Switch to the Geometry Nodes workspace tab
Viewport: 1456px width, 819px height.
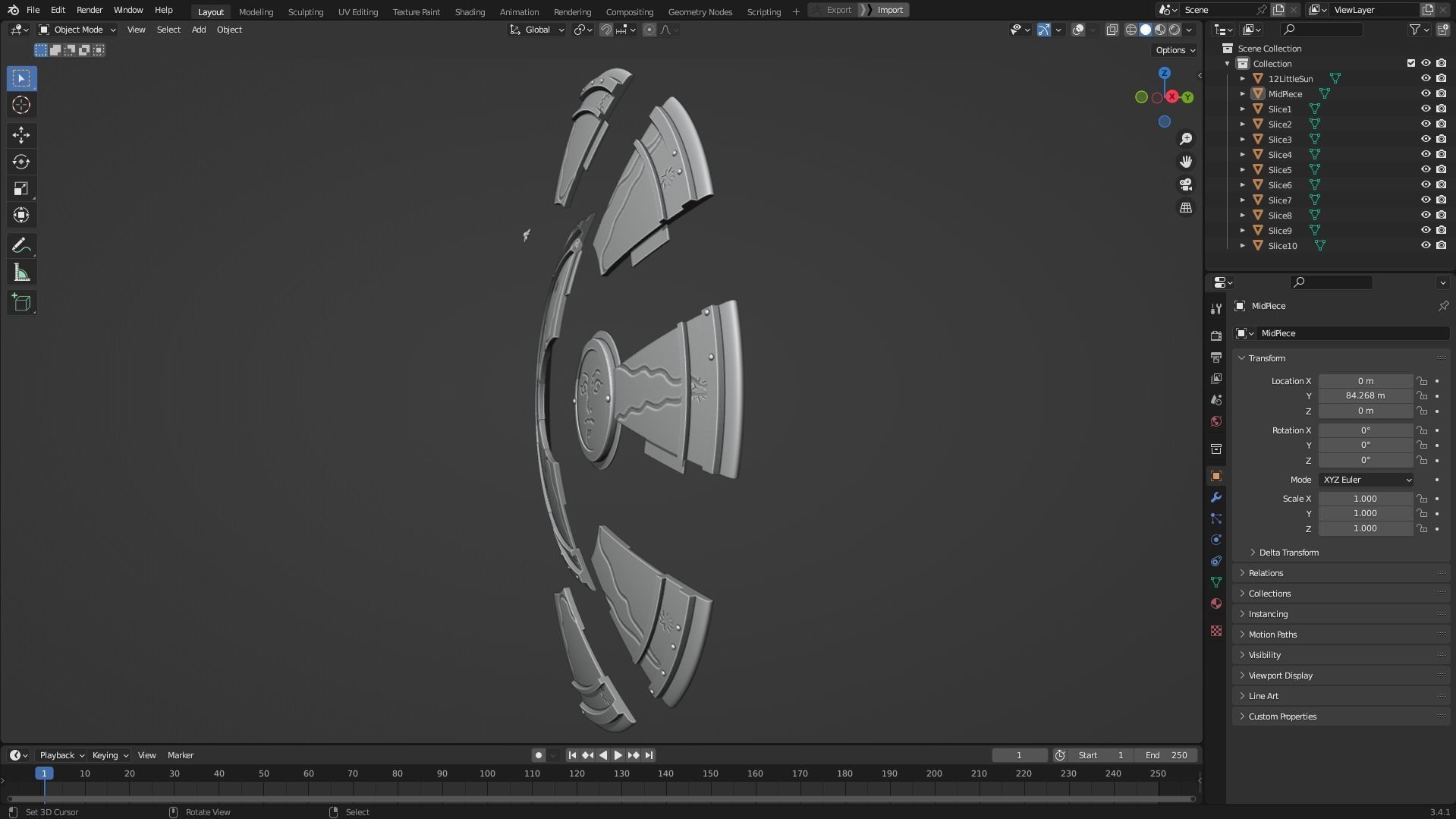coord(700,11)
